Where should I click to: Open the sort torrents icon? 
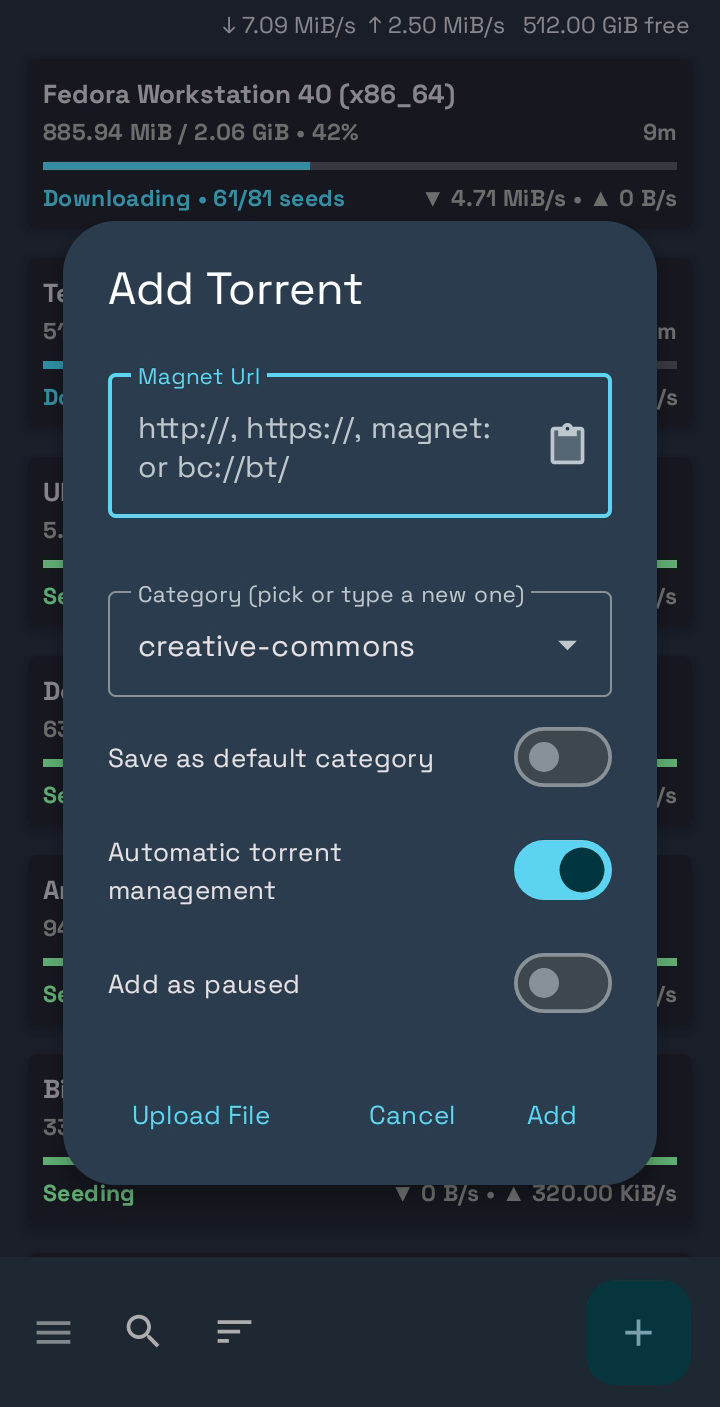click(x=234, y=1331)
